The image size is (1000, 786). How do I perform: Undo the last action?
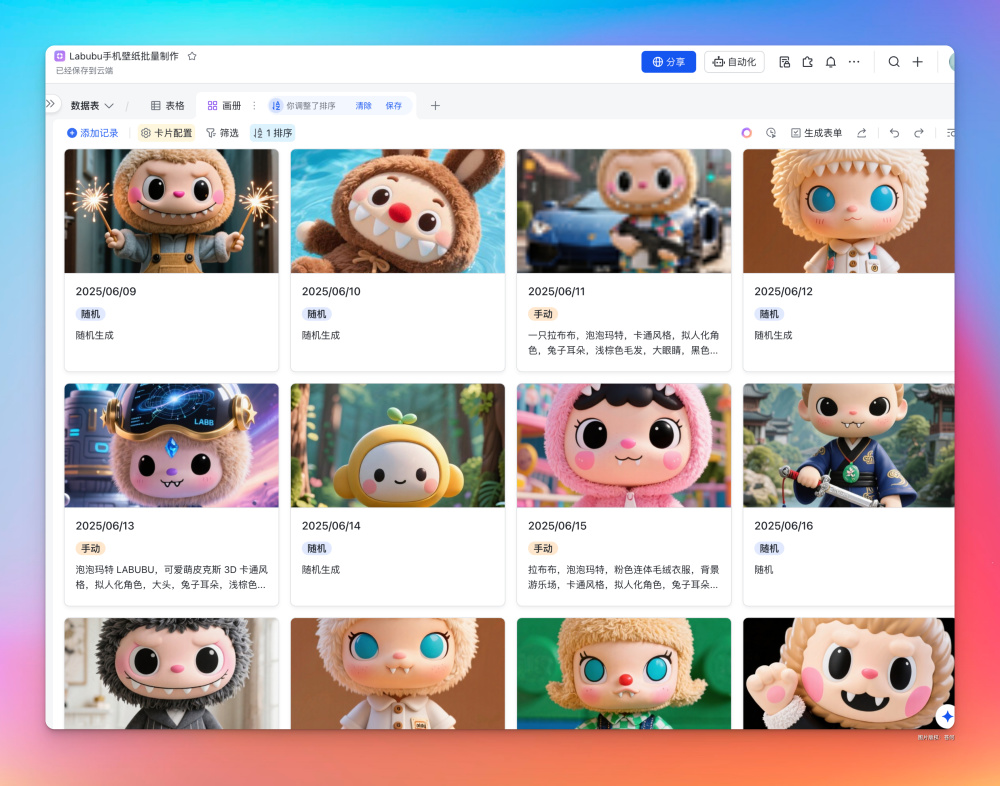click(x=894, y=133)
